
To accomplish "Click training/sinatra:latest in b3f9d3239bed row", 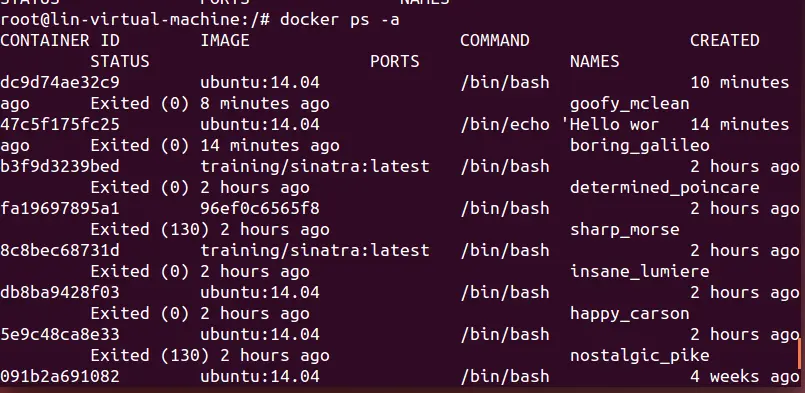I will tap(315, 166).
